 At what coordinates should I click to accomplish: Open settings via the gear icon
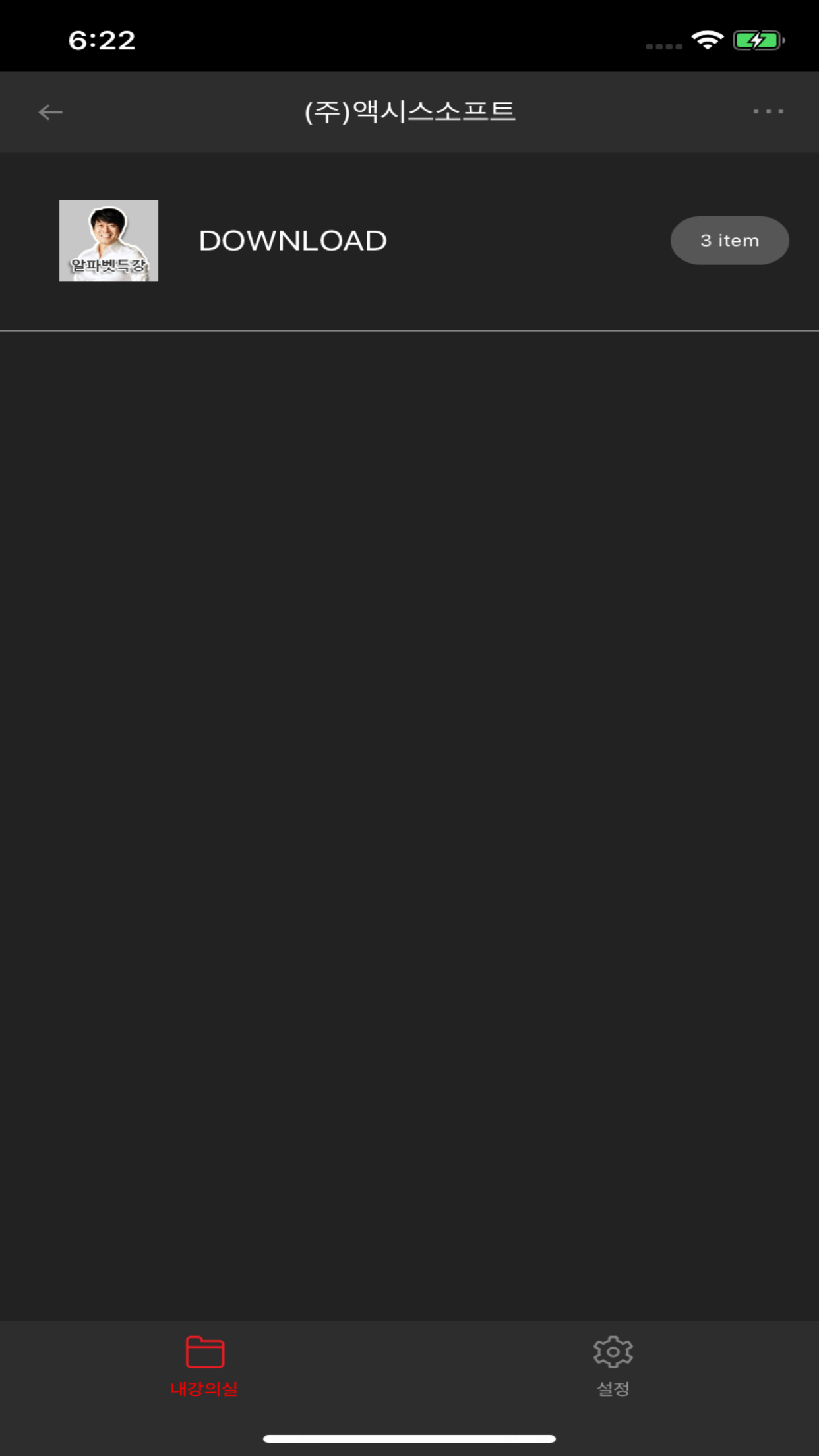pyautogui.click(x=613, y=1352)
